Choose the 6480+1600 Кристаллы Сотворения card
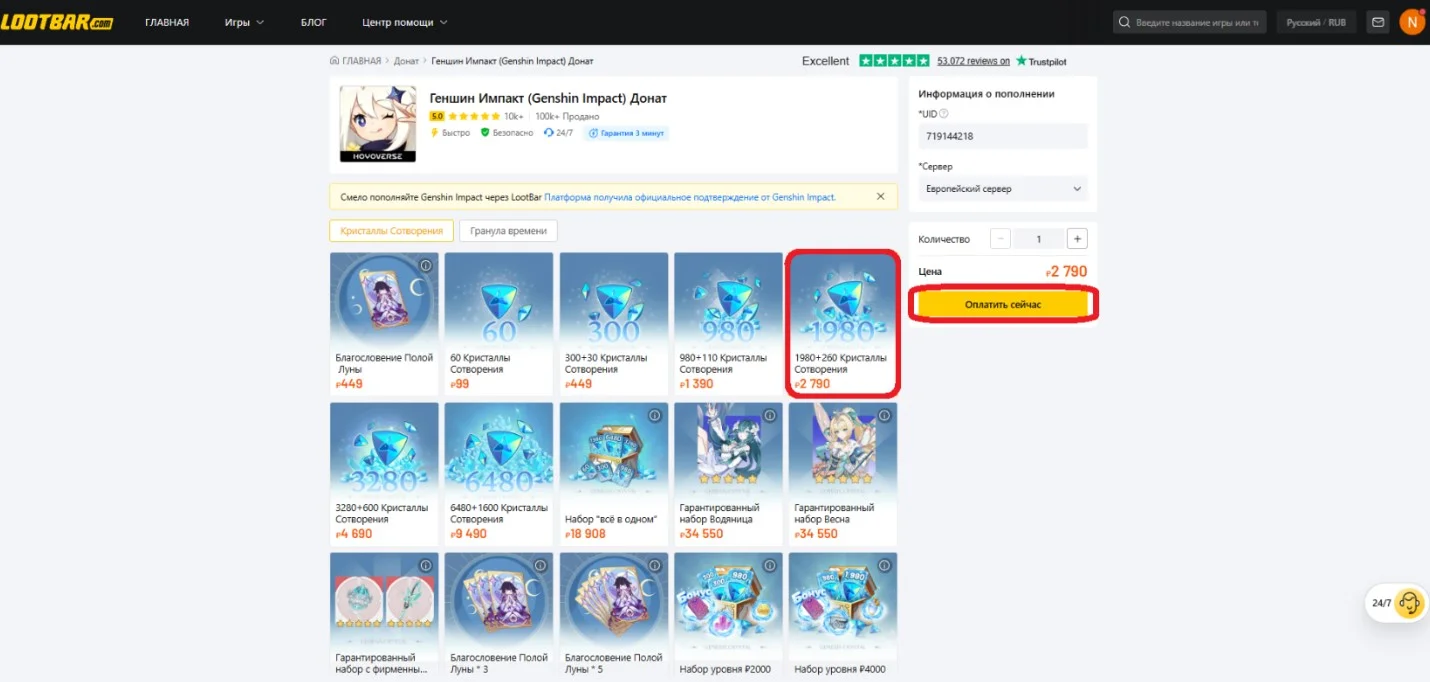Viewport: 1430px width, 682px height. 499,473
